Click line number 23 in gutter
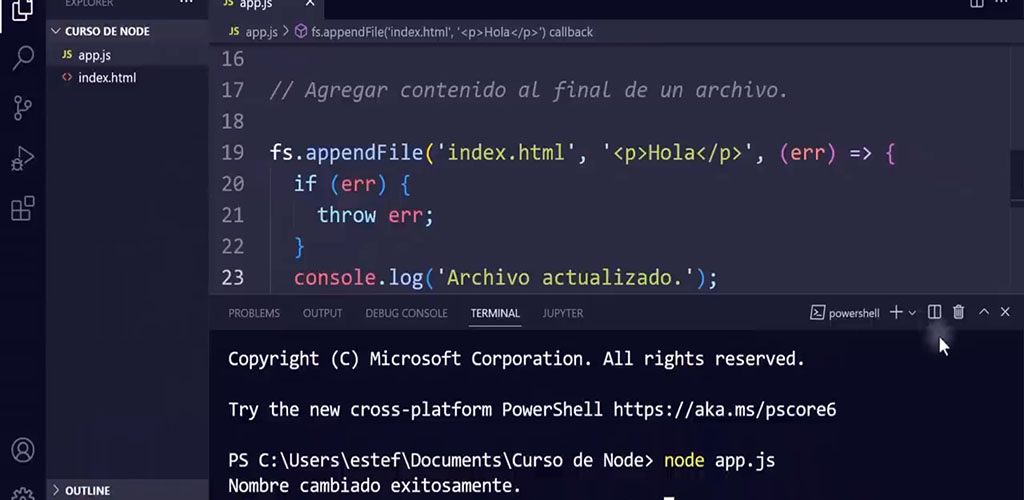Screen dimensions: 1024x500 pos(232,278)
